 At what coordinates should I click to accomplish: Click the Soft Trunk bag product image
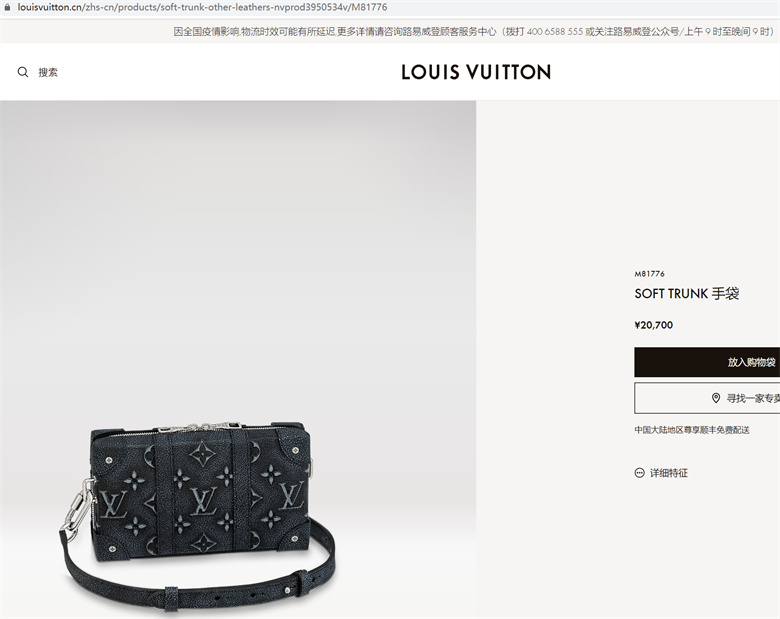click(x=199, y=515)
